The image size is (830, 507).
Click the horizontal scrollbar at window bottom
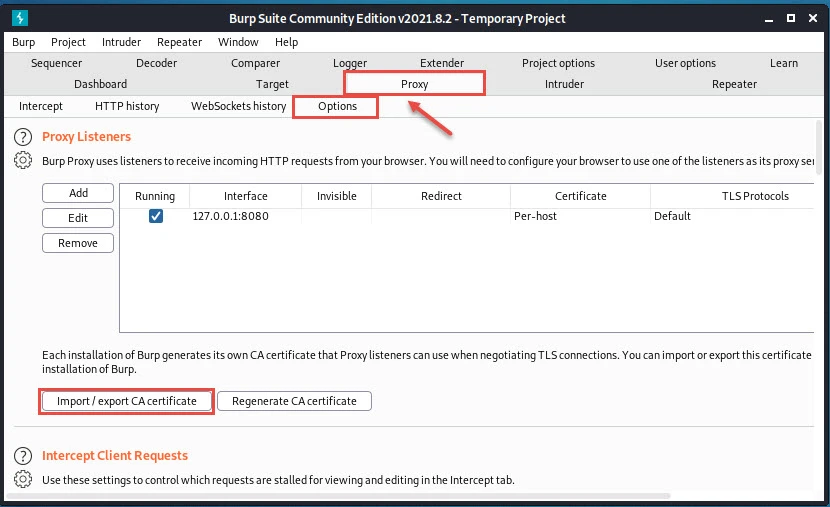337,496
